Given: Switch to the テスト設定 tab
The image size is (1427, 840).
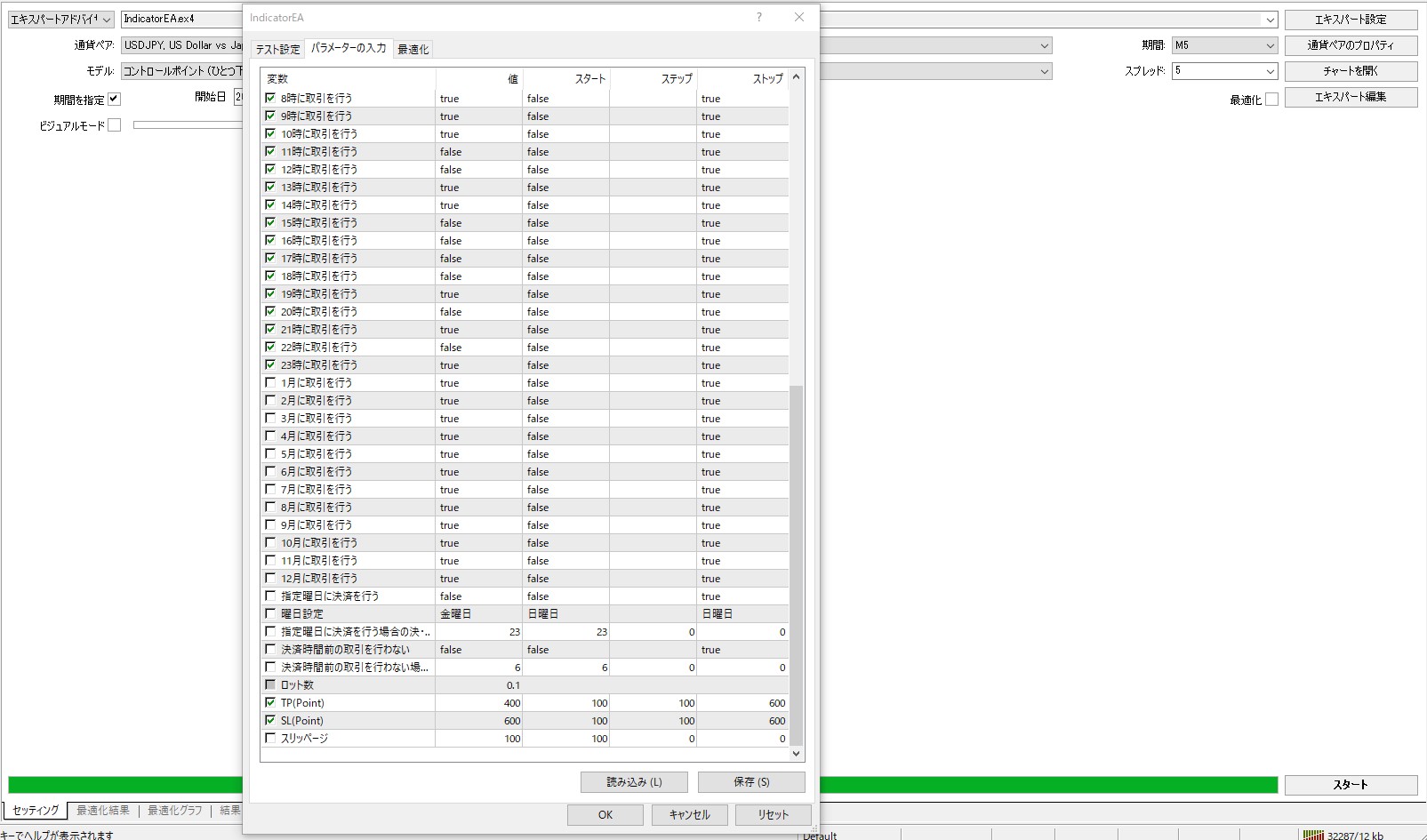Looking at the screenshot, I should coord(277,50).
